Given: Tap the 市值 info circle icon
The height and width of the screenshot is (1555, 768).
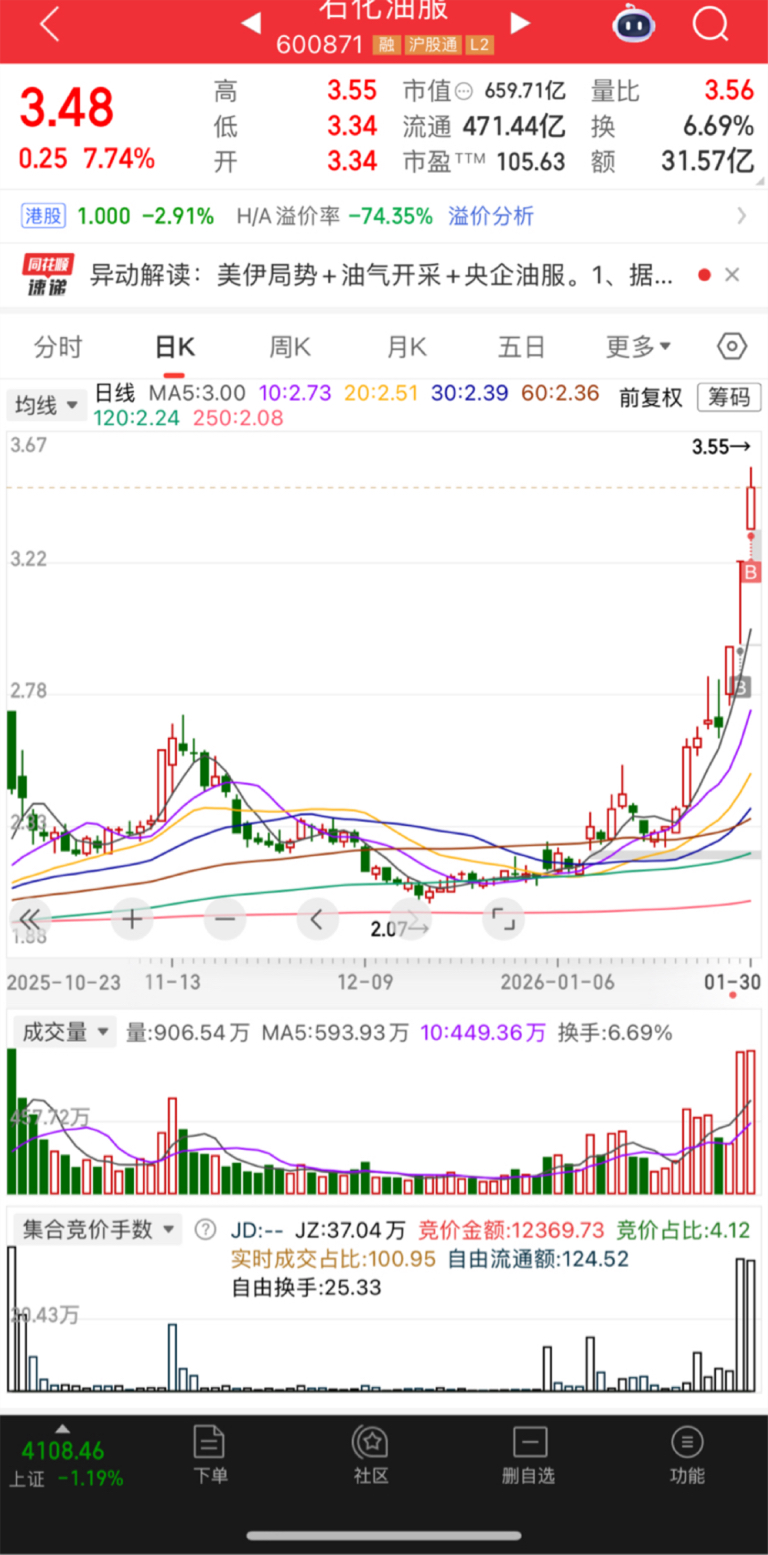Looking at the screenshot, I should pyautogui.click(x=463, y=91).
